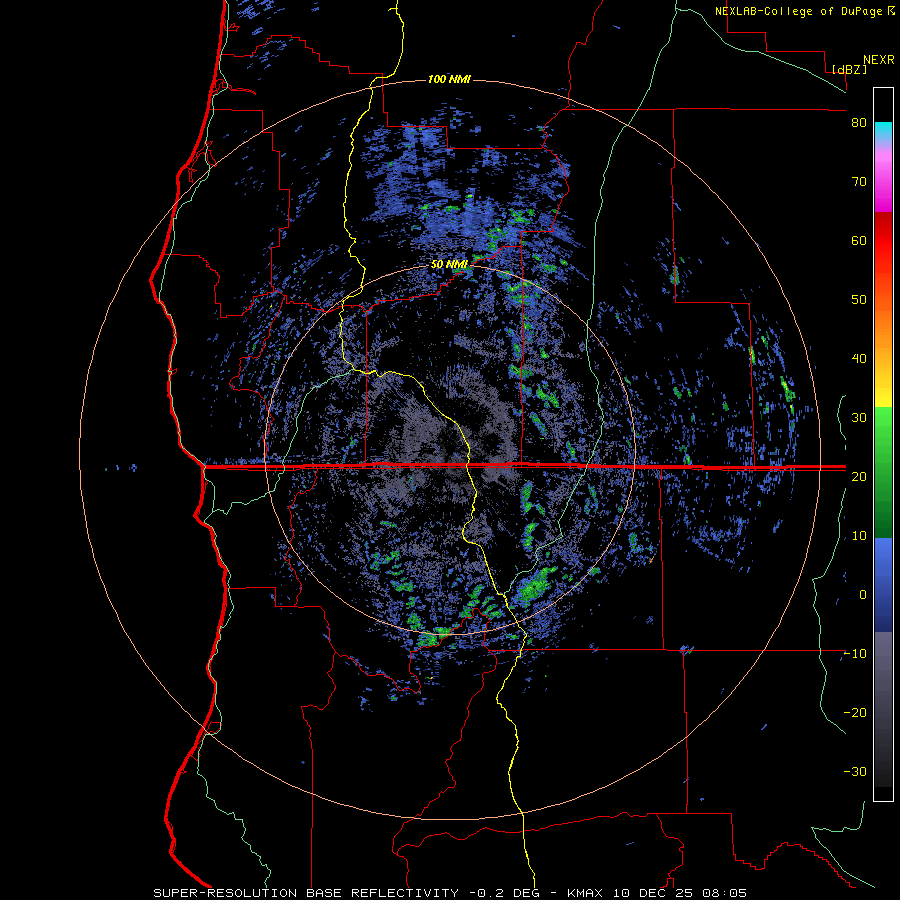
Task: Select the "-10" value on the dBZ scale
Action: [855, 654]
